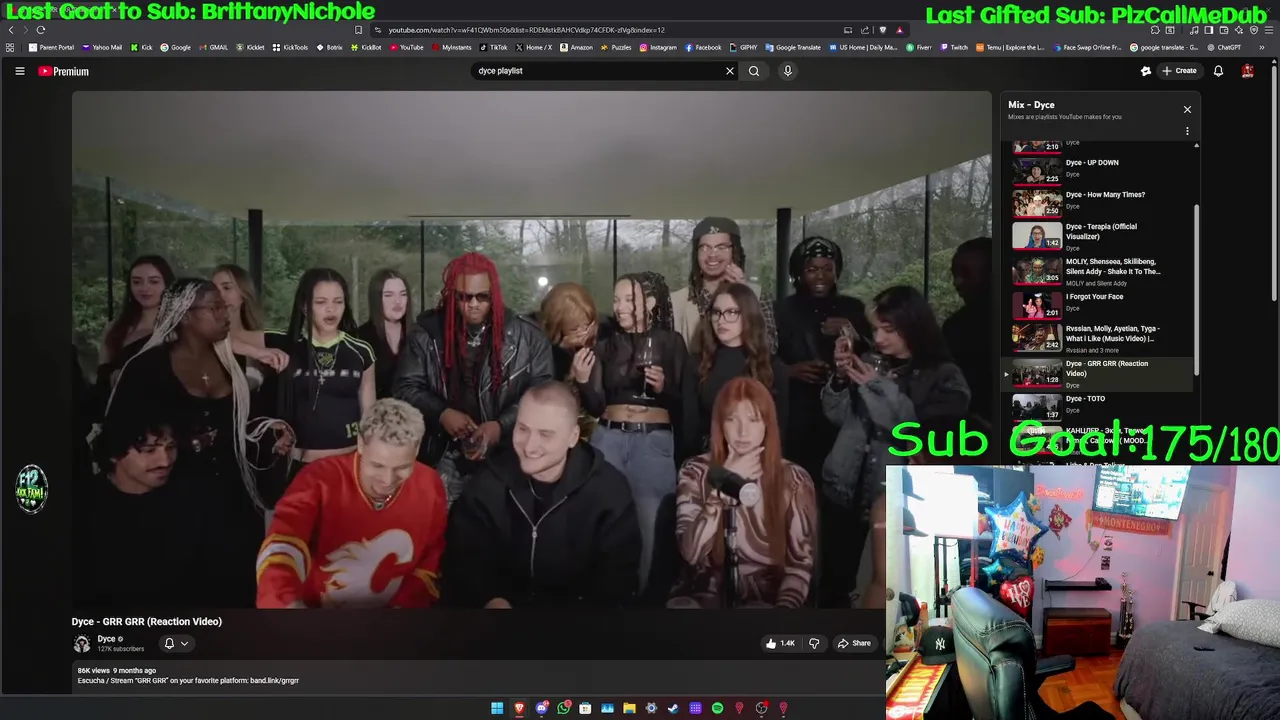Screen dimensions: 1280x720
Task: Open the Mix playlist three-dot menu
Action: 1187,131
